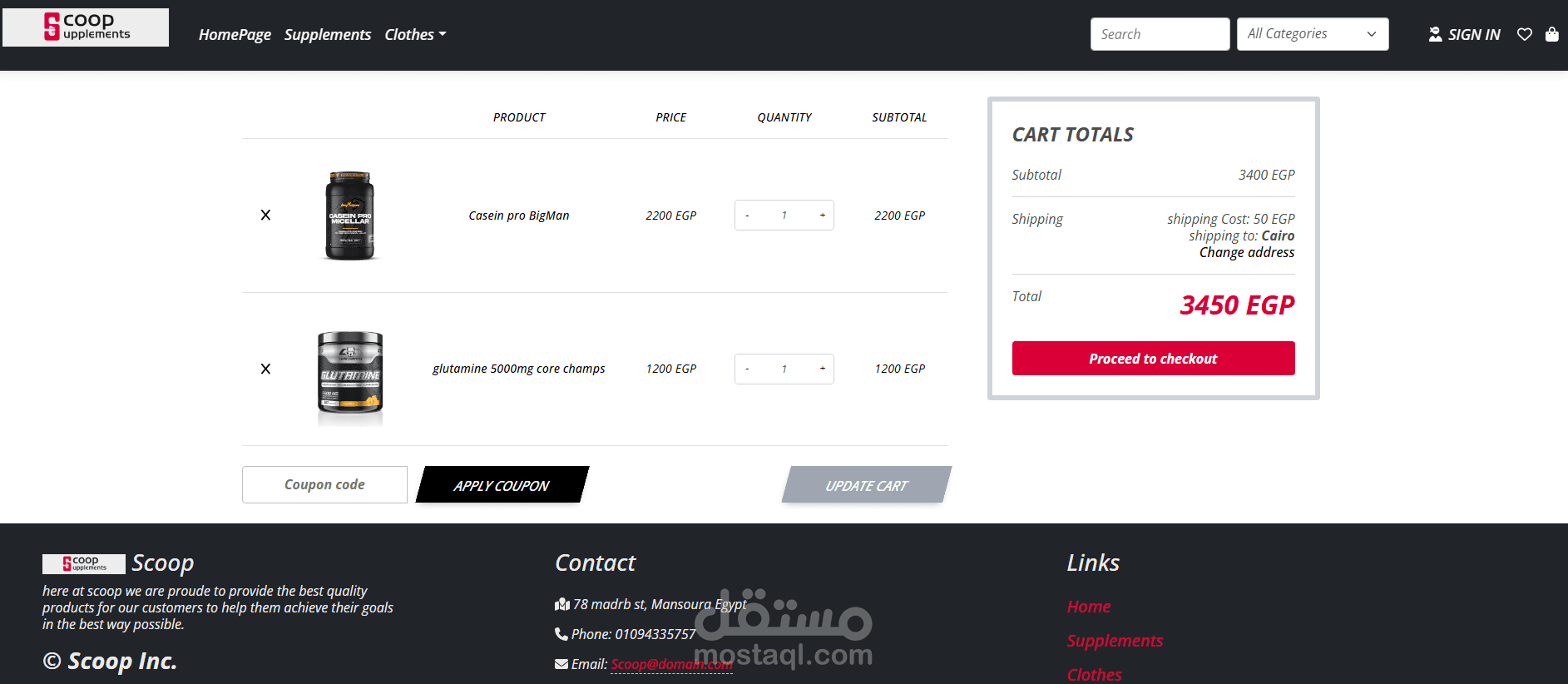Click the footer Supplements link

tap(1115, 641)
